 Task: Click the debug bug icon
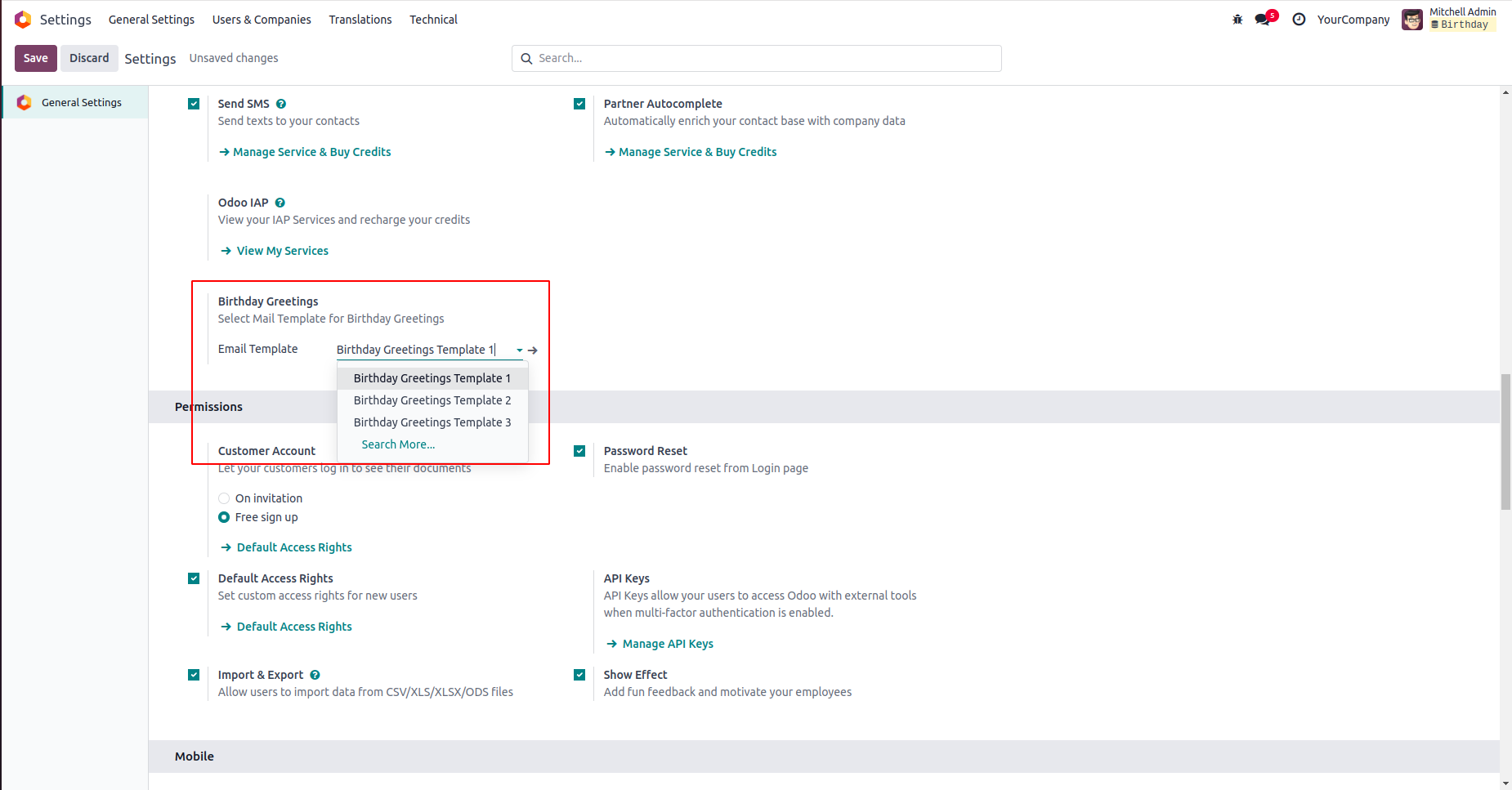[x=1237, y=20]
